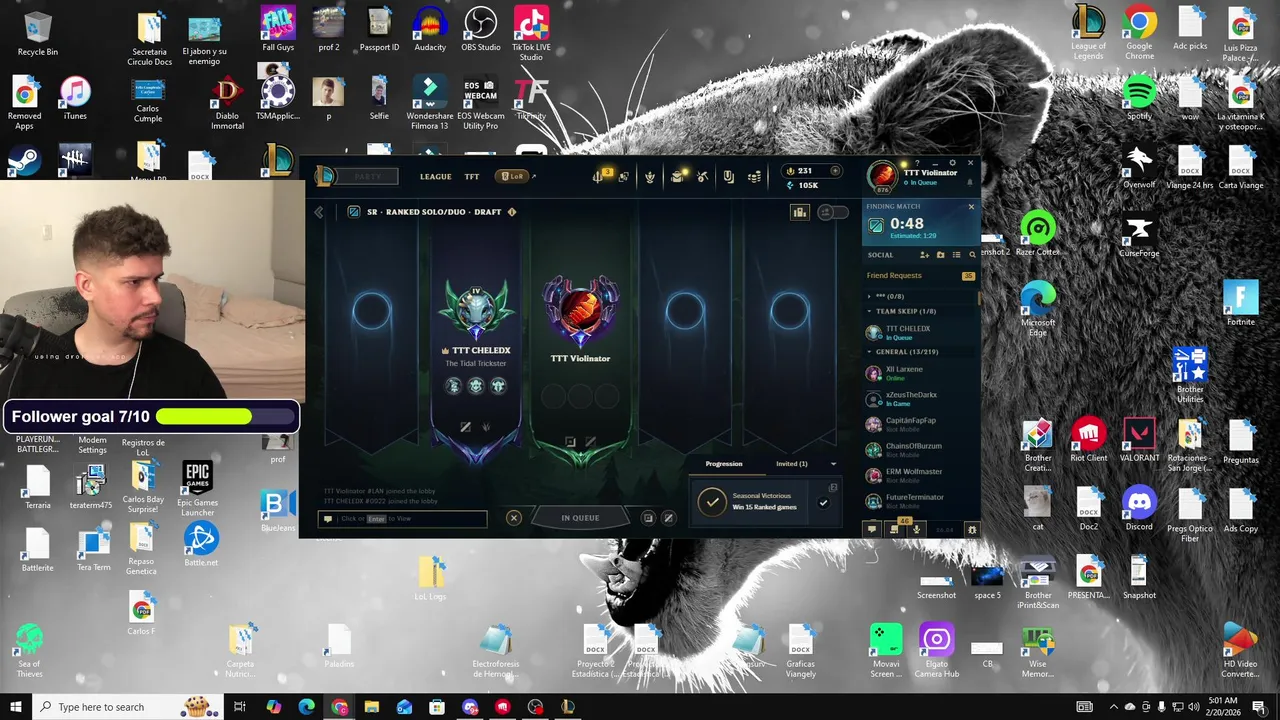Go back with the lobby chevron arrow
Image resolution: width=1280 pixels, height=720 pixels.
coord(319,212)
